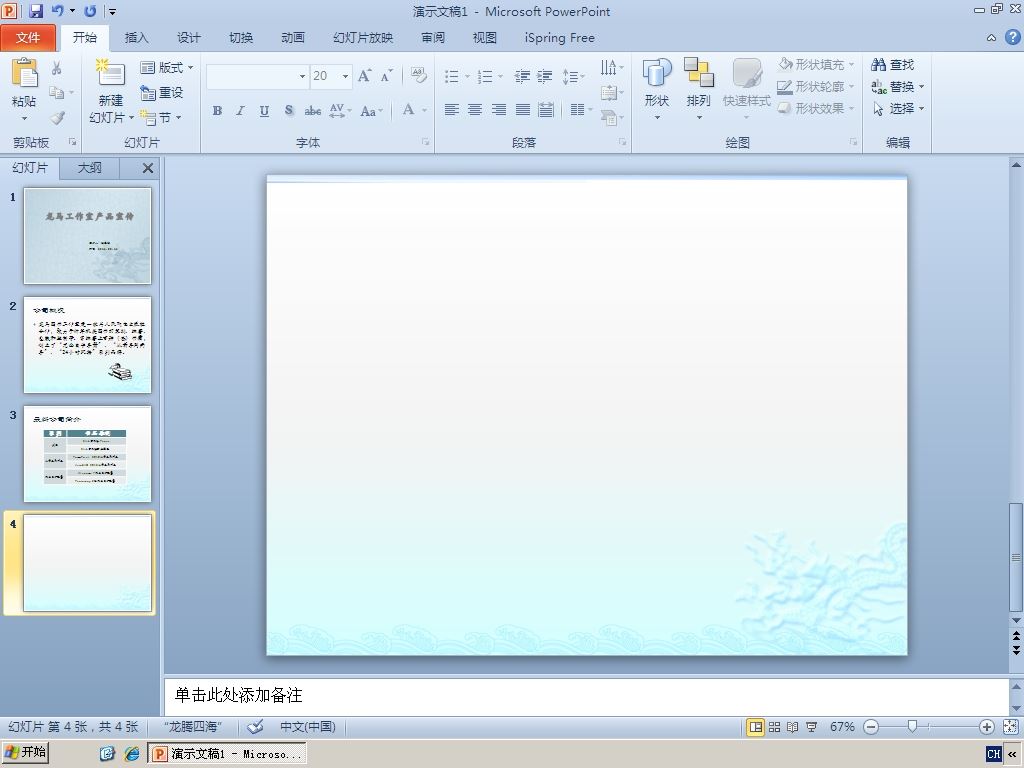
Task: Open line spacing dropdown
Action: tap(573, 76)
